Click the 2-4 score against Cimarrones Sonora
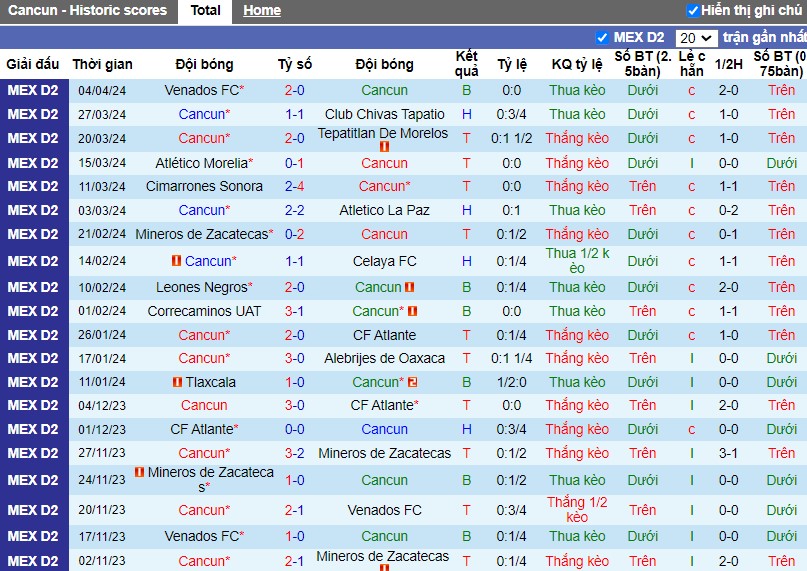The height and width of the screenshot is (571, 807). [294, 186]
